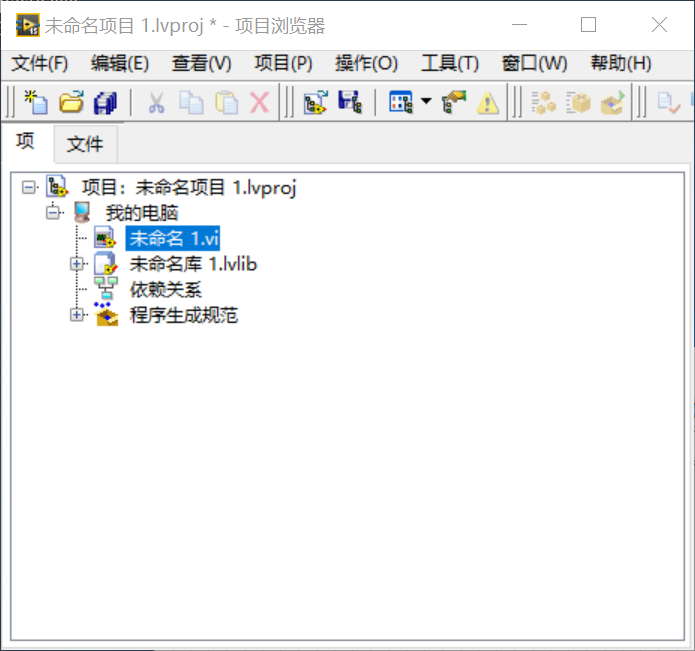
Task: Click the yellow warning triangle icon
Action: [x=488, y=102]
